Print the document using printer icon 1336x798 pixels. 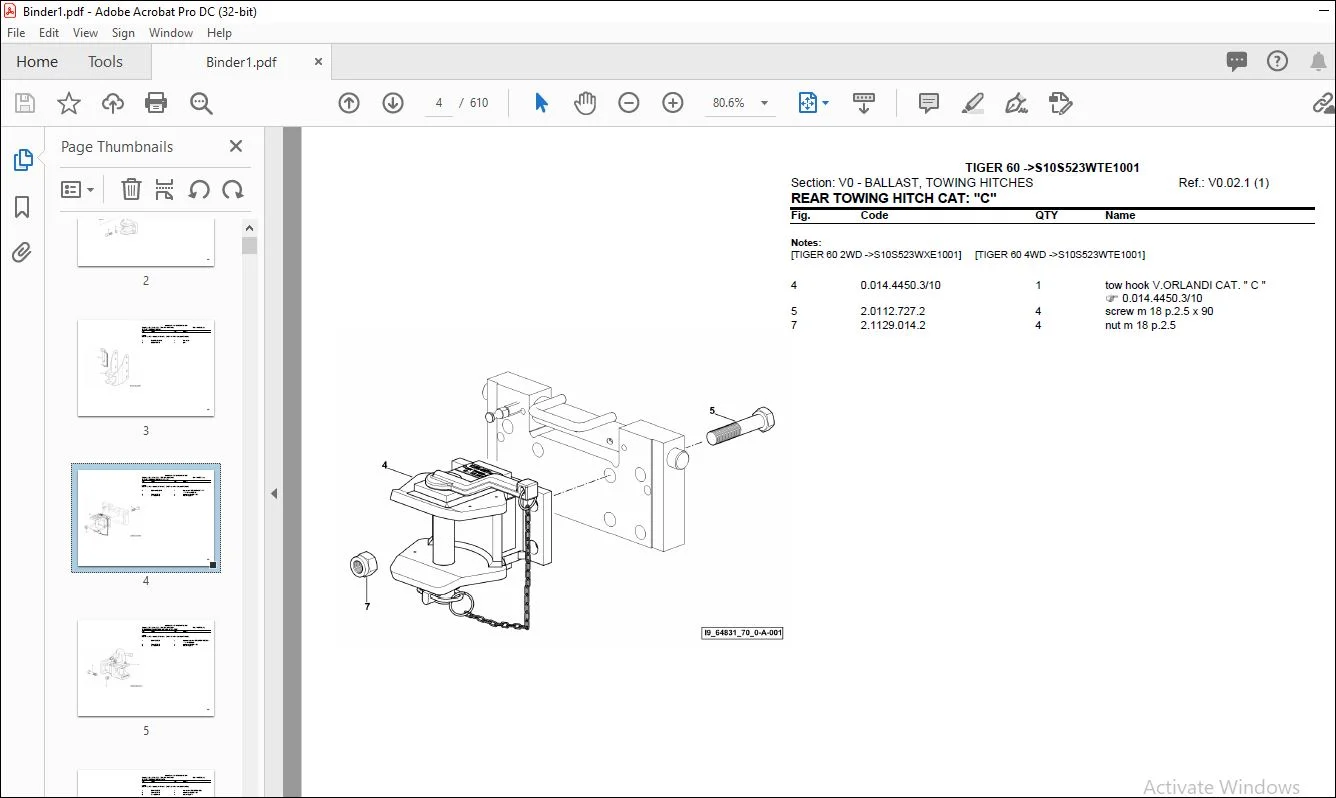click(x=156, y=103)
